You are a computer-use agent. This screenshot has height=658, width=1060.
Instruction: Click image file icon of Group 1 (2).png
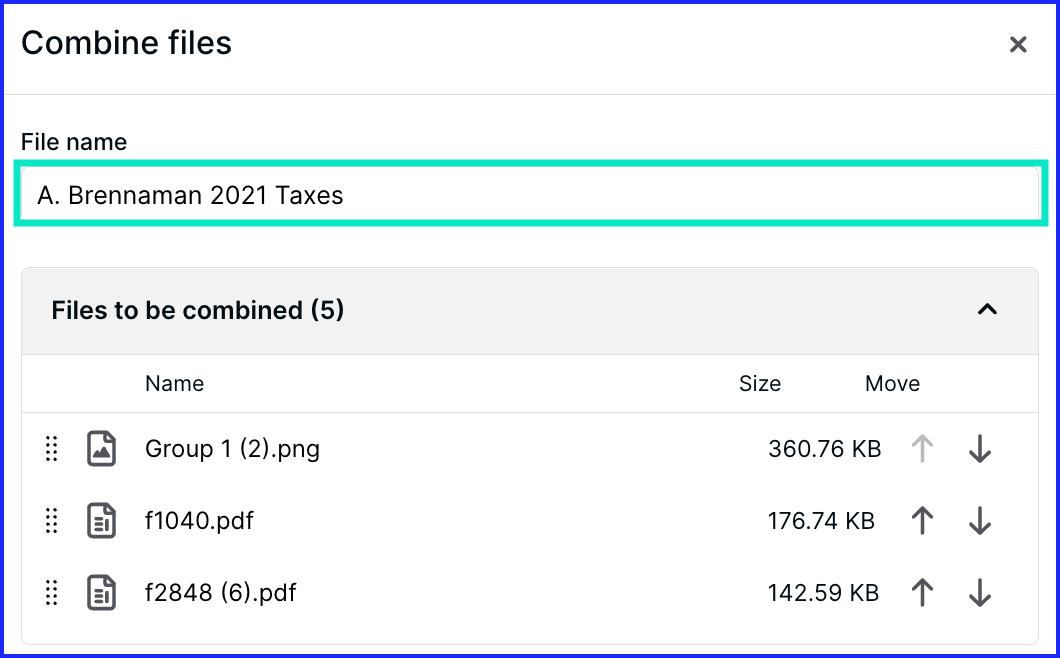101,448
